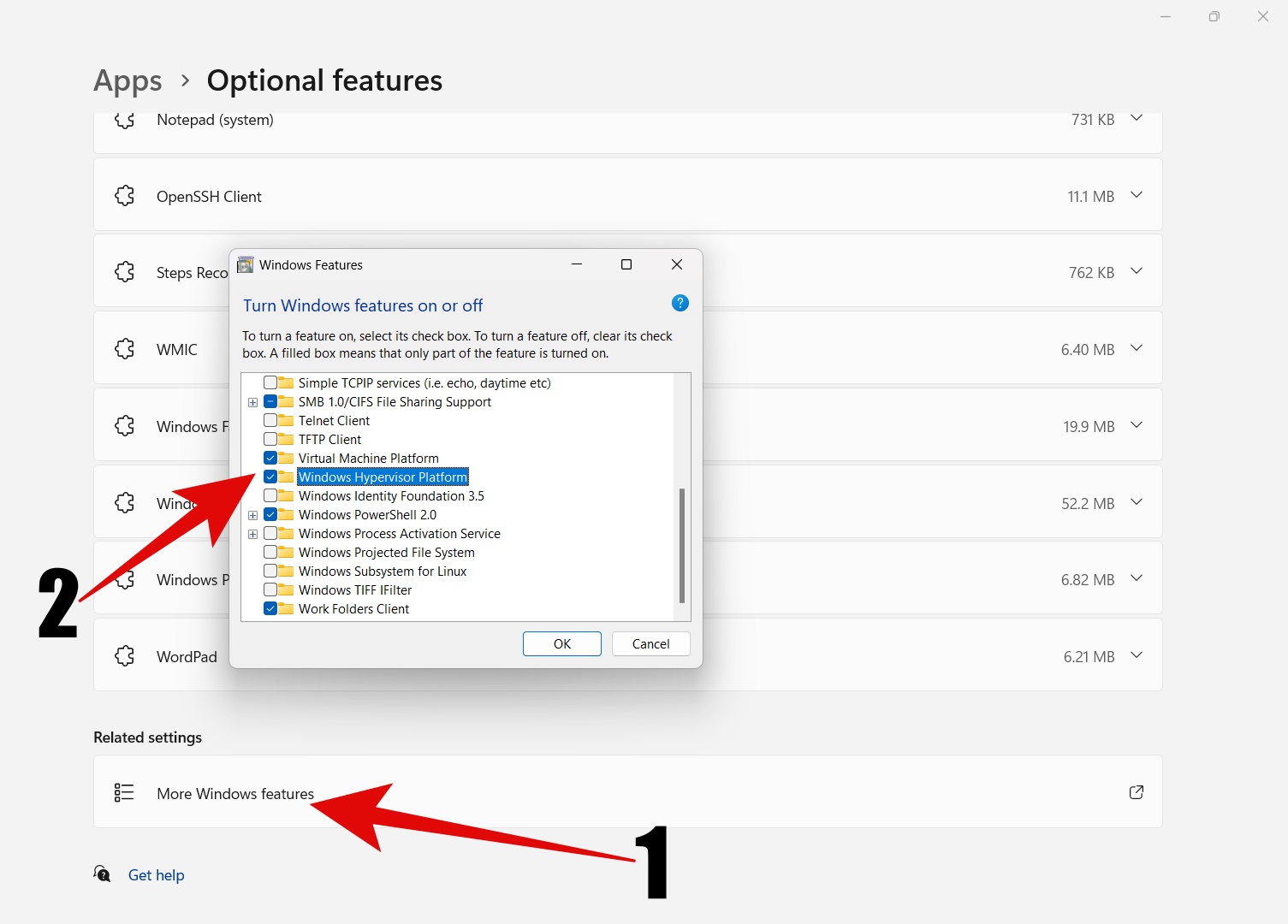Screen dimensions: 1288x924
Task: Check the Windows Projected File System checkbox
Action: [x=270, y=552]
